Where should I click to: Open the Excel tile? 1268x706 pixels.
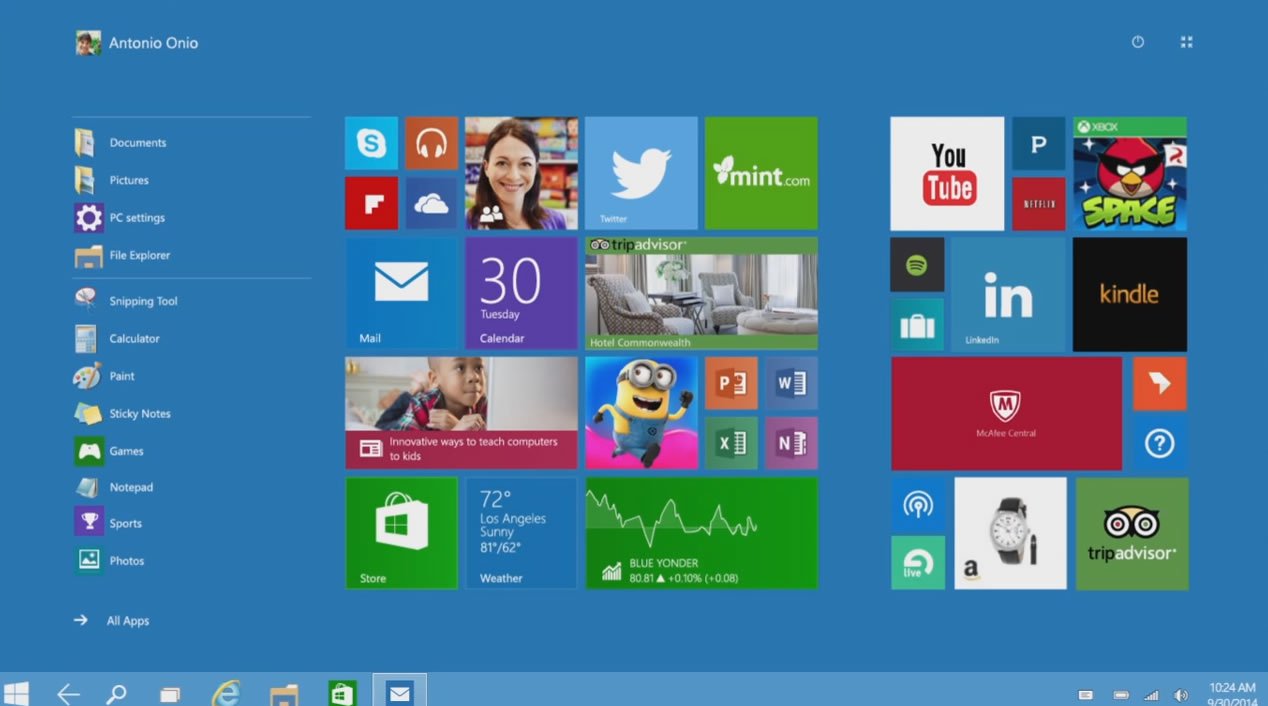[x=731, y=443]
